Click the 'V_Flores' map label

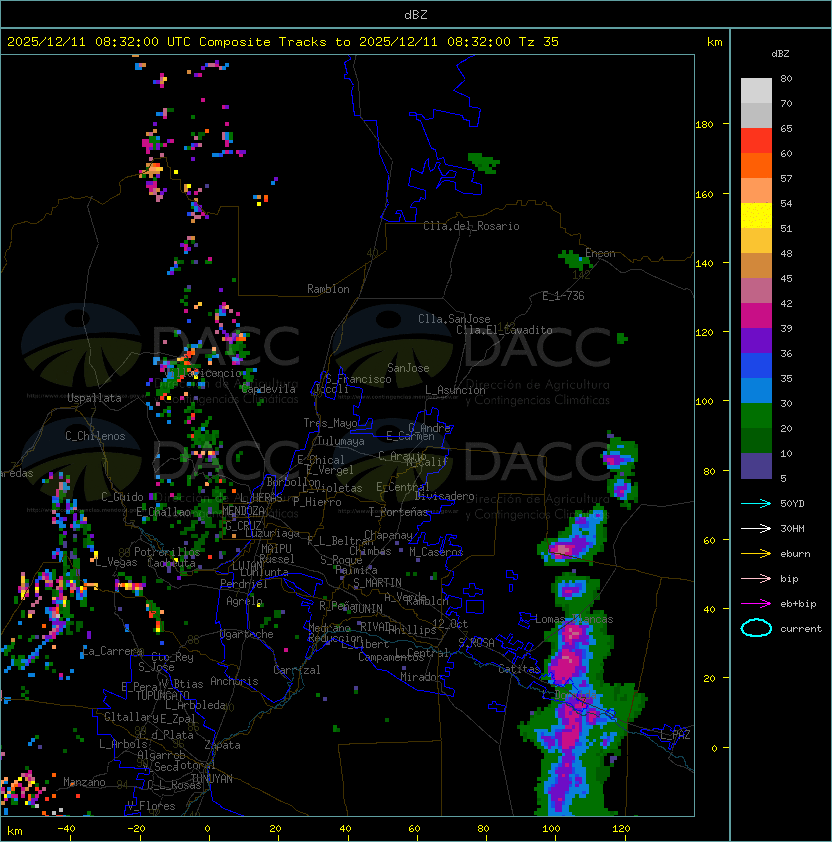(151, 806)
